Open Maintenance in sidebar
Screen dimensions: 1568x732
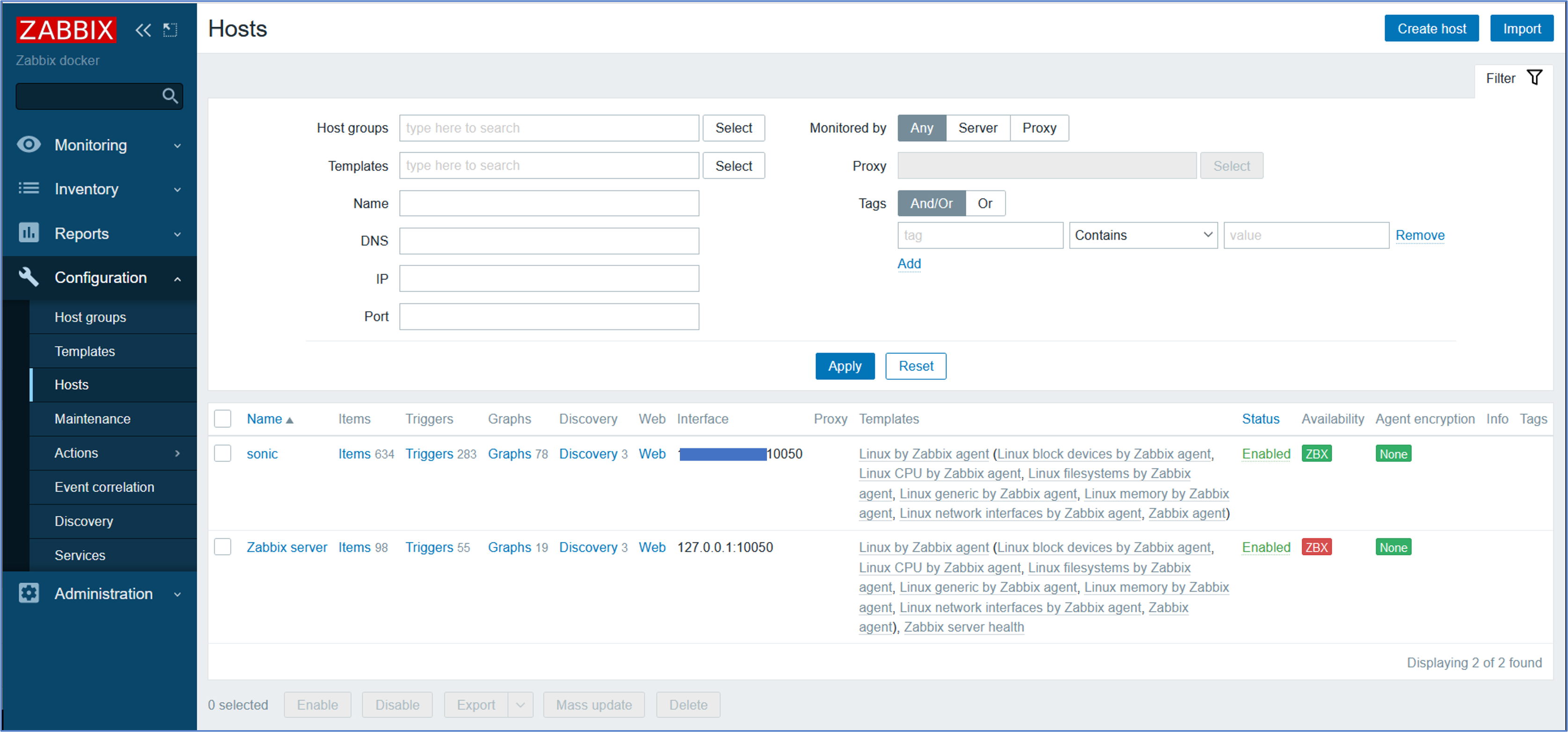93,419
